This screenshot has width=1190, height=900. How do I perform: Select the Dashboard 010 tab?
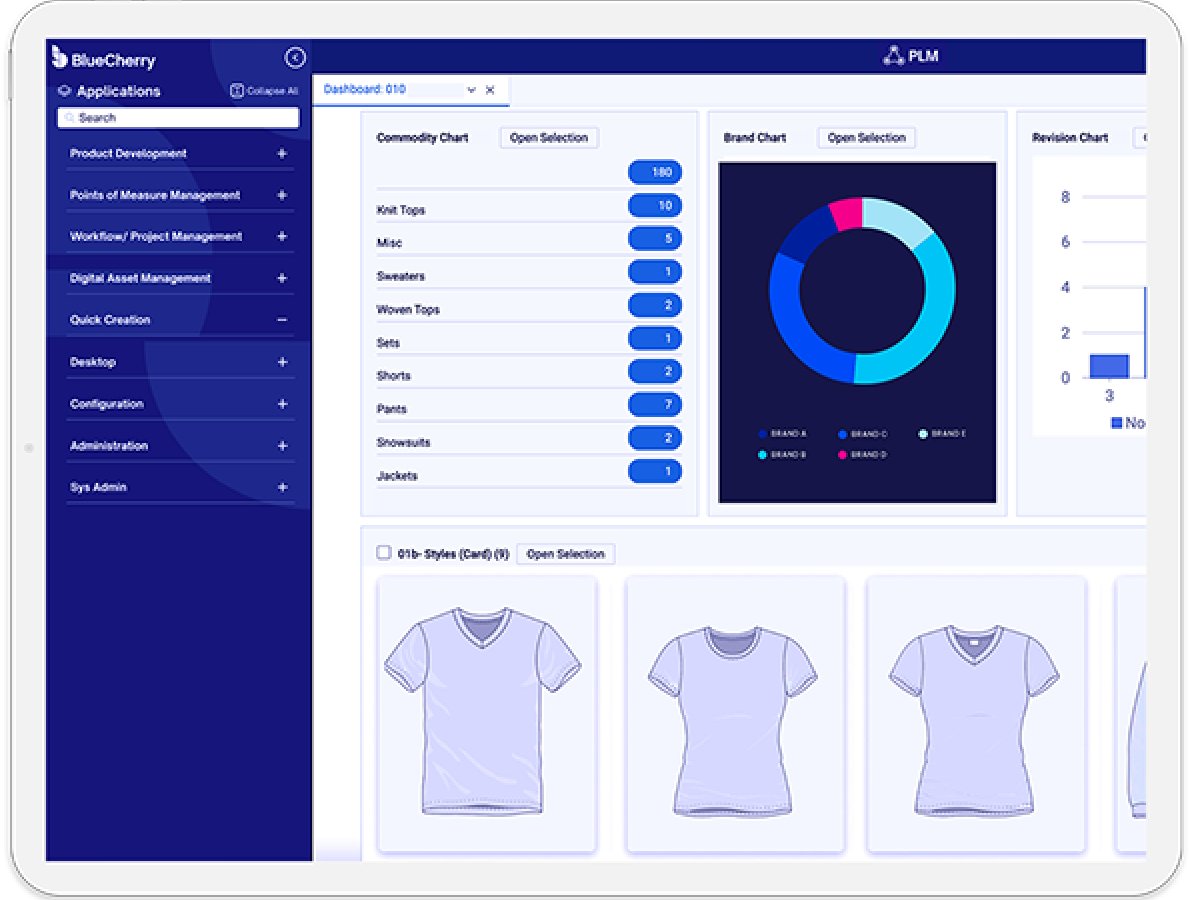[365, 89]
